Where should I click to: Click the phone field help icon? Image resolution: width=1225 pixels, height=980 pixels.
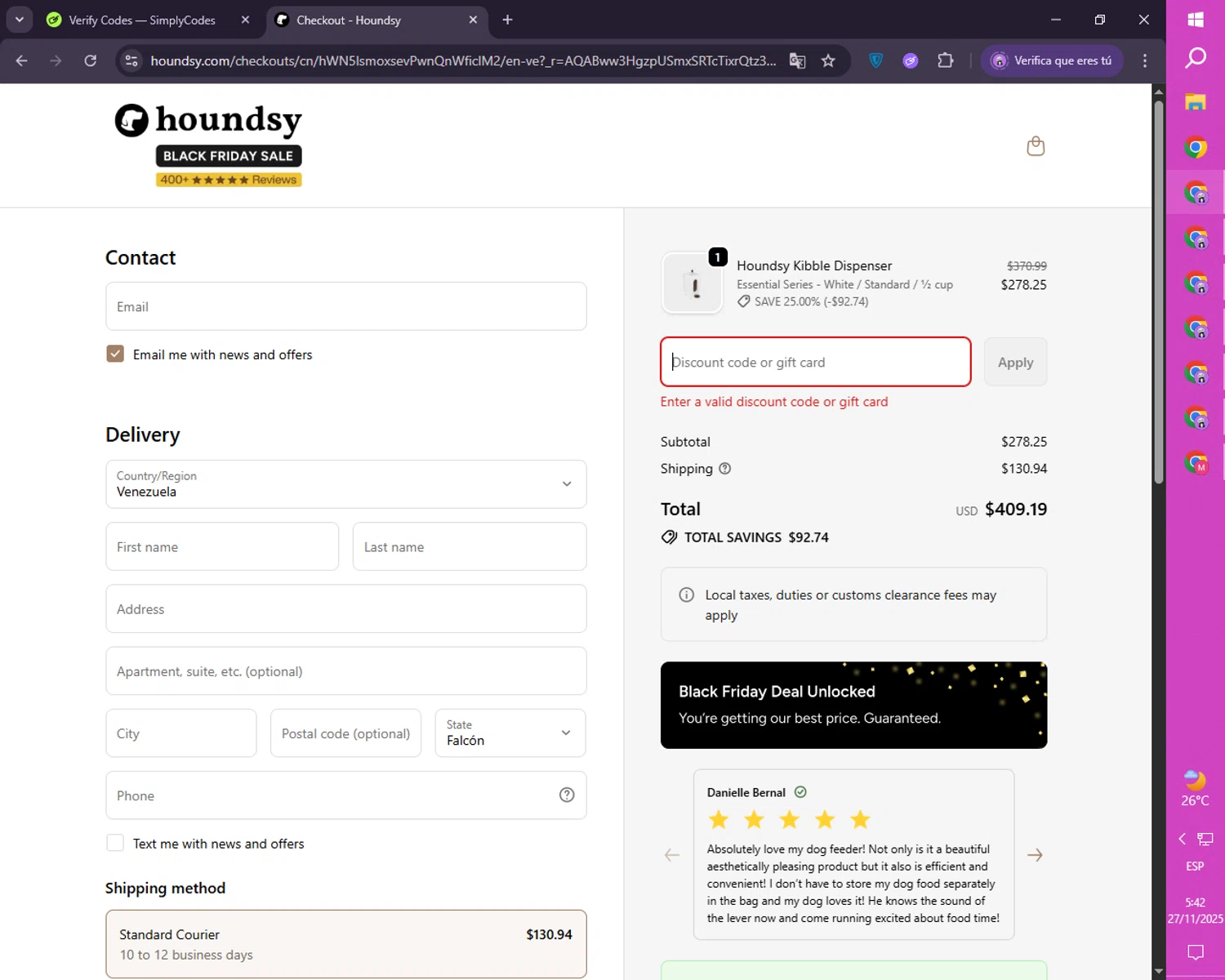(x=567, y=795)
